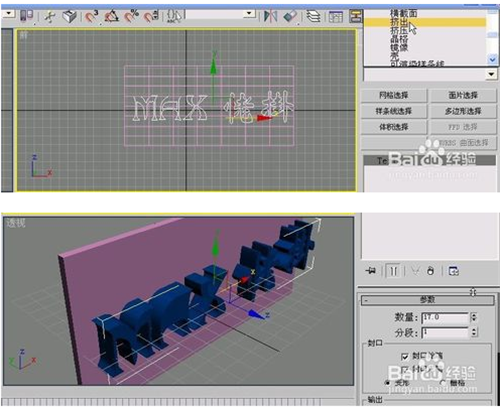Click the 面片选择 button
500x407 pixels.
(463, 96)
